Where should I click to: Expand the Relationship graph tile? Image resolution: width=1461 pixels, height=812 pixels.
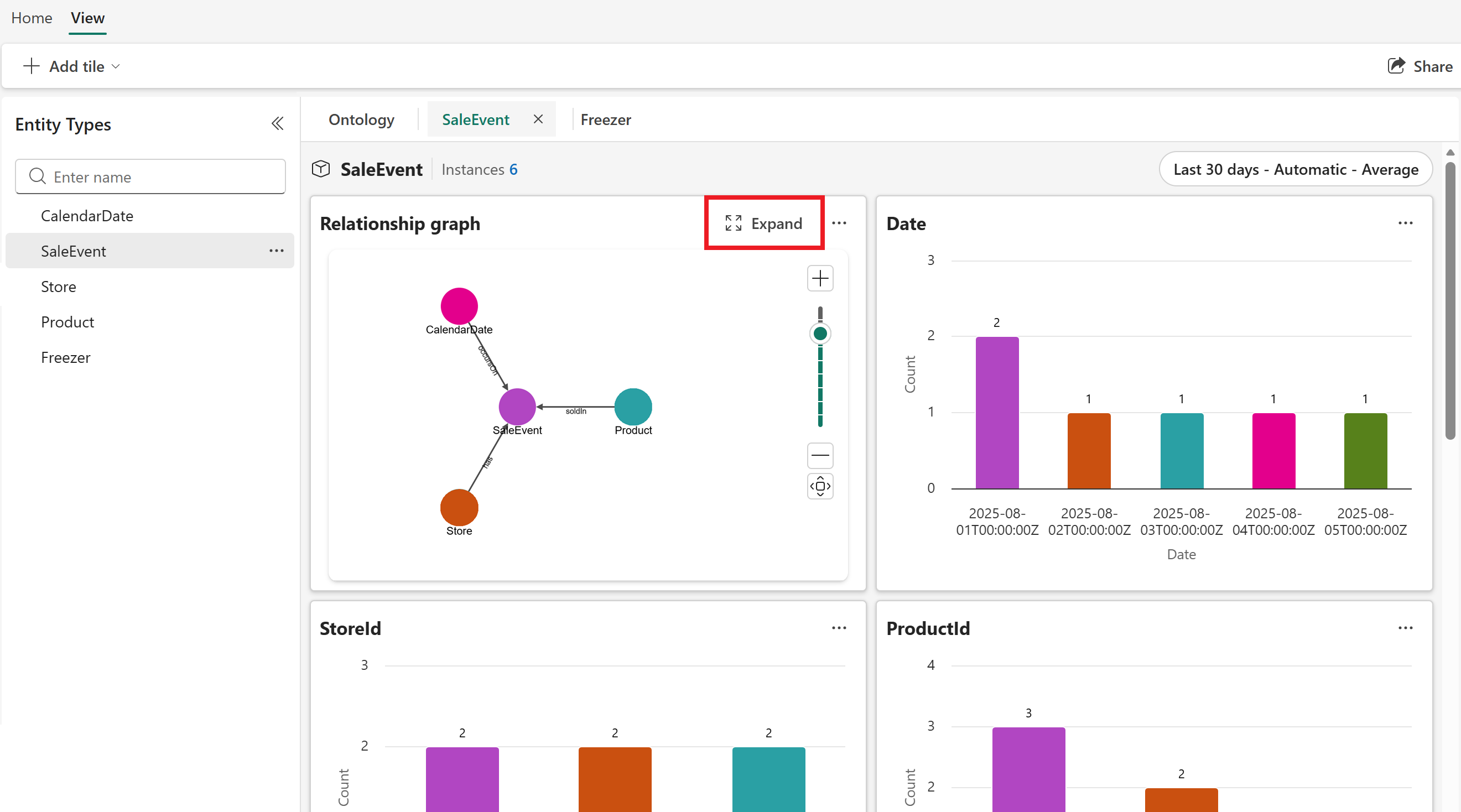pyautogui.click(x=764, y=223)
